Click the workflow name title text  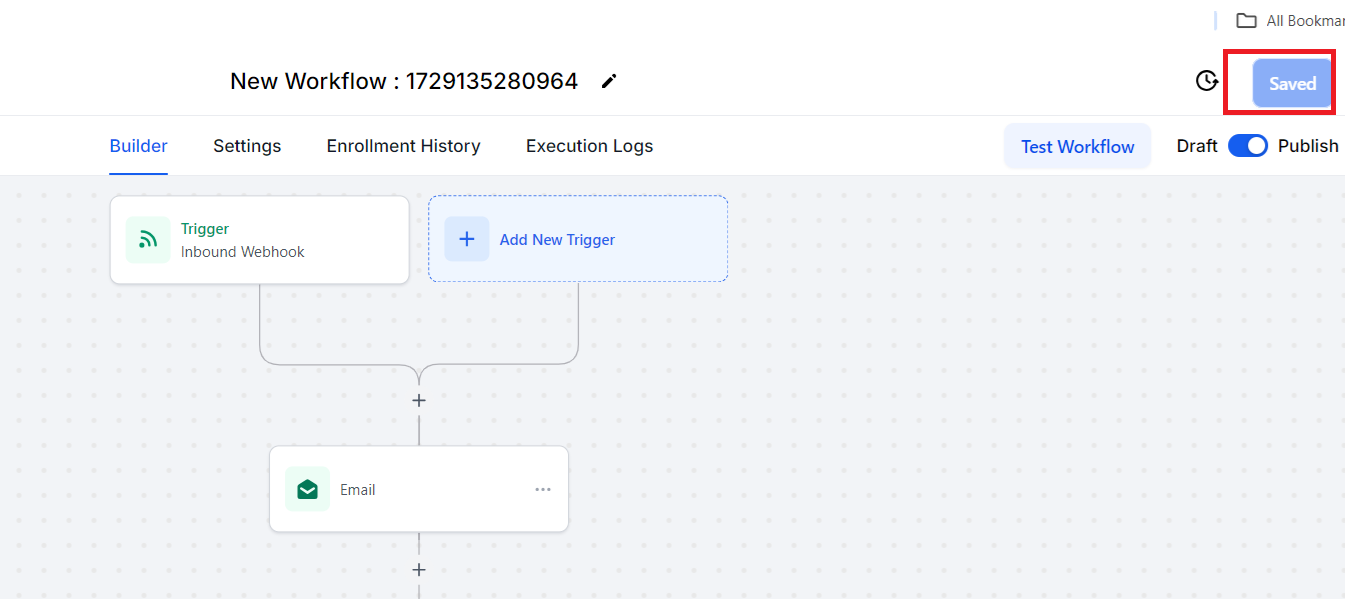click(x=404, y=82)
